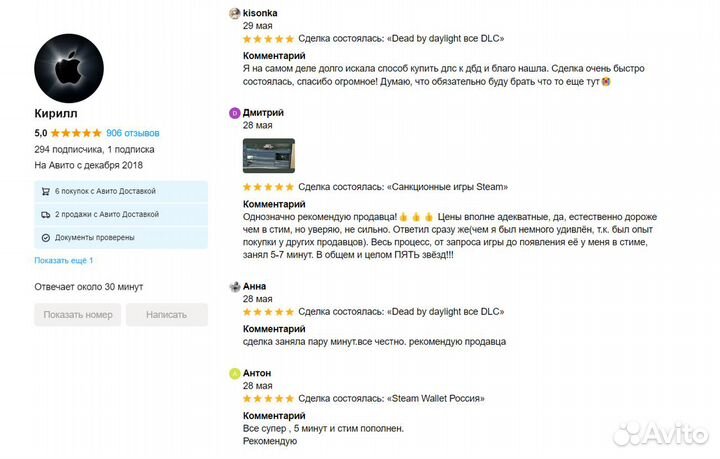Click the Avito logo watermark
The width and height of the screenshot is (720, 459).
click(660, 433)
